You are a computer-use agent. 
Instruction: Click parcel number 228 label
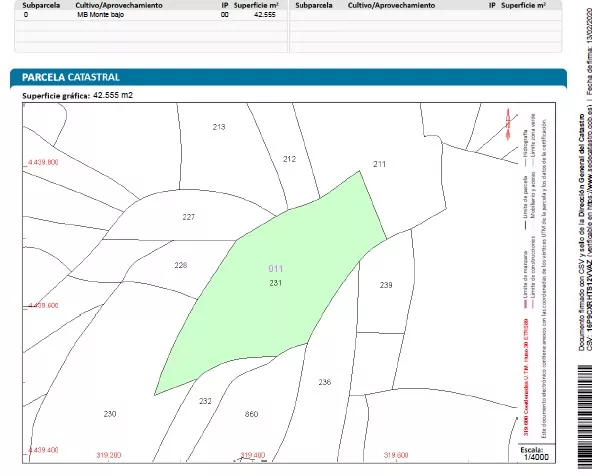[180, 265]
